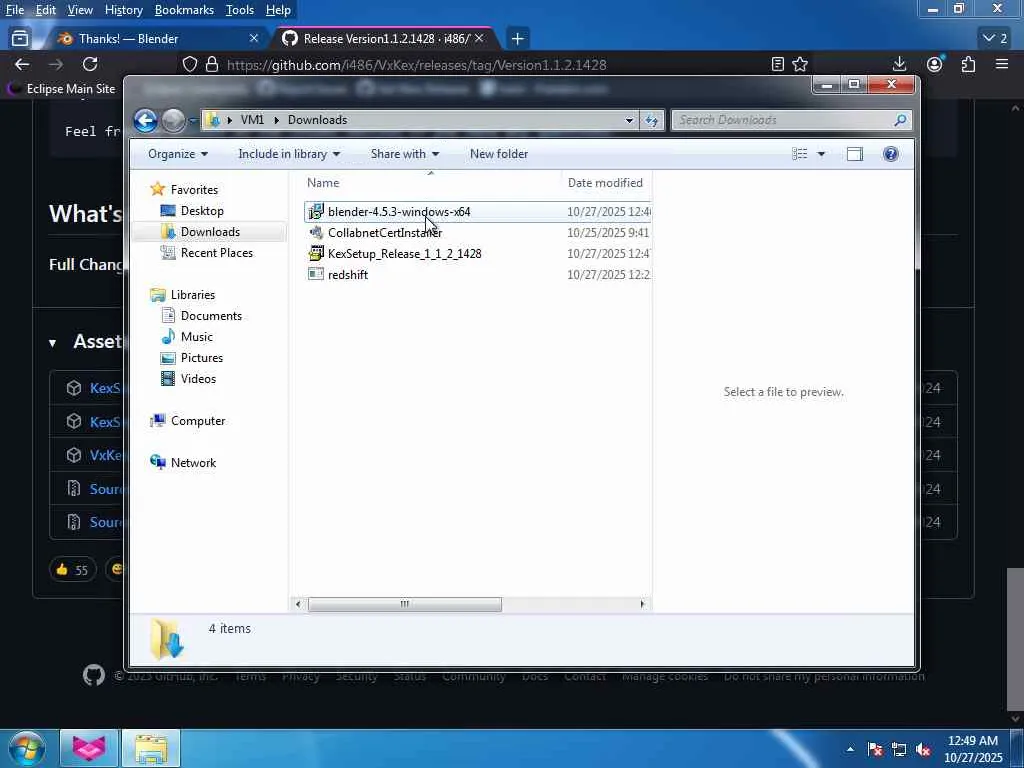Change view with the view mode icon

point(799,154)
